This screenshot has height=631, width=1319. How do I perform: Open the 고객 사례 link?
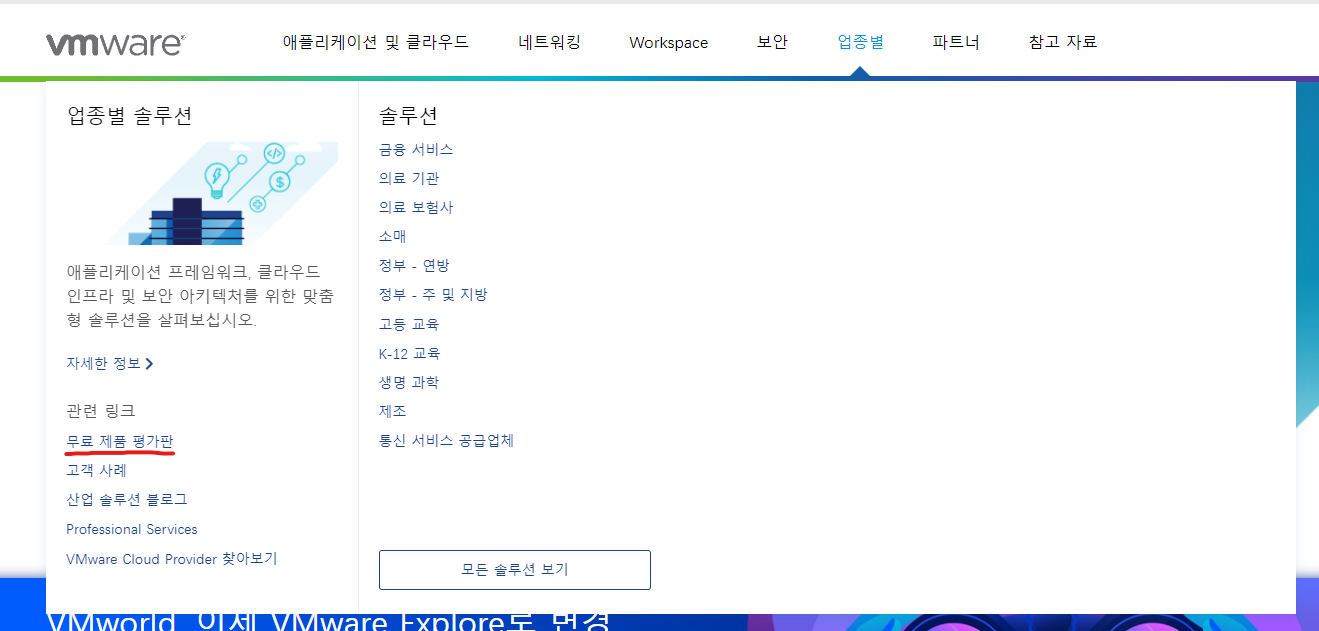[x=96, y=470]
